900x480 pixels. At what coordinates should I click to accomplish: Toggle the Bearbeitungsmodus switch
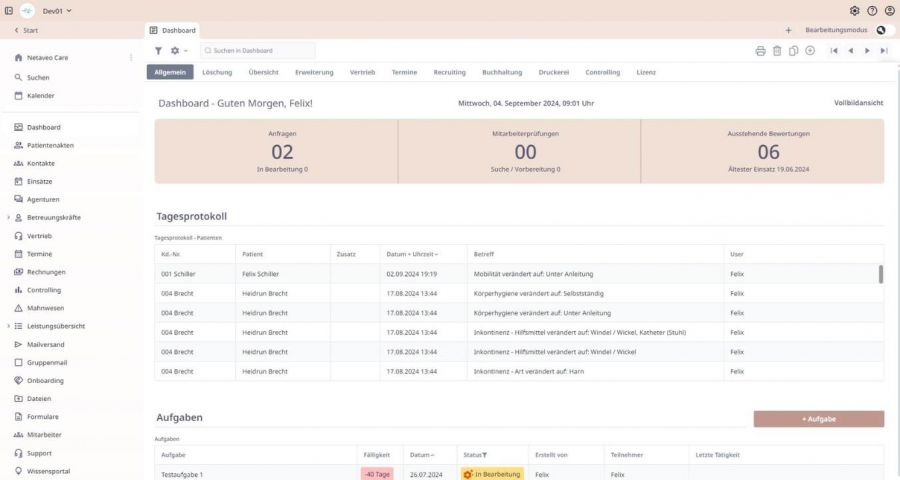pyautogui.click(x=881, y=30)
